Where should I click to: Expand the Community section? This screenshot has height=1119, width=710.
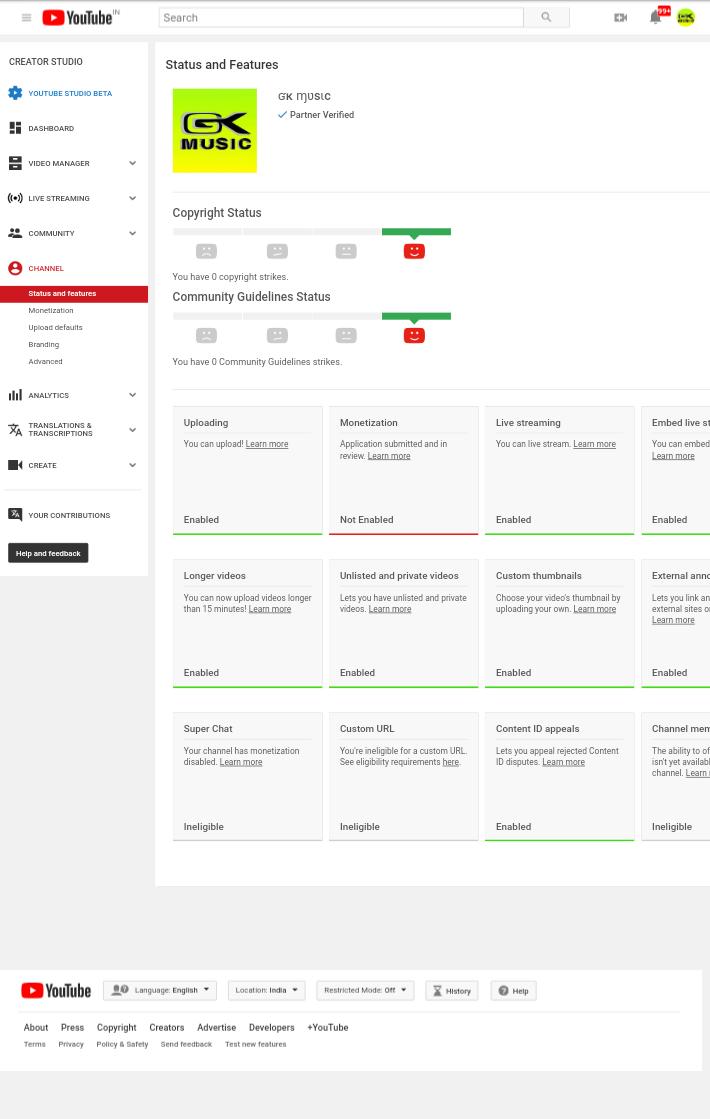[132, 233]
